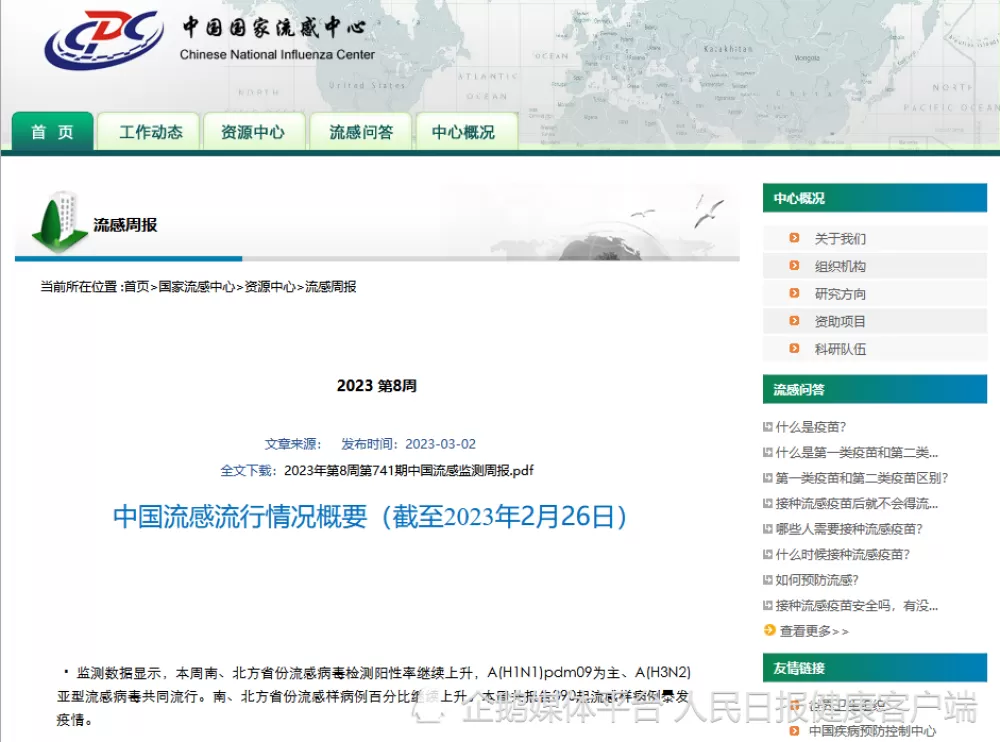The image size is (1000, 742).
Task: Click 国家流感中心 in the breadcrumb
Action: click(196, 287)
